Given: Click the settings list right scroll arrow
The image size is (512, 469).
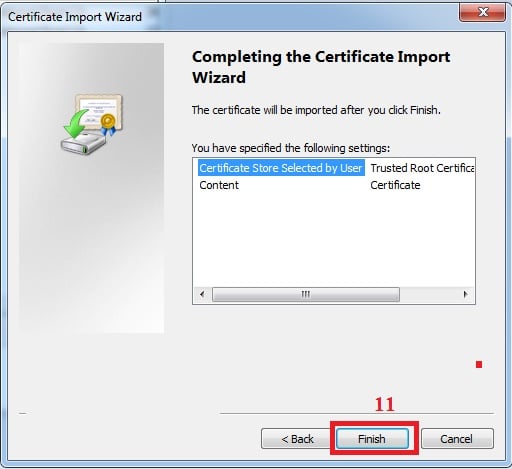Looking at the screenshot, I should [466, 294].
